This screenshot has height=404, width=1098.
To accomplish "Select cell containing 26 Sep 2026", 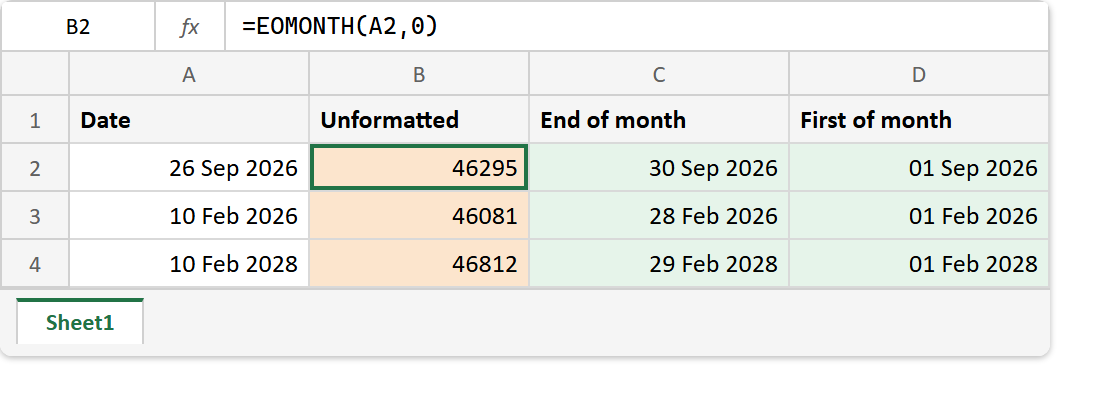I will click(188, 168).
